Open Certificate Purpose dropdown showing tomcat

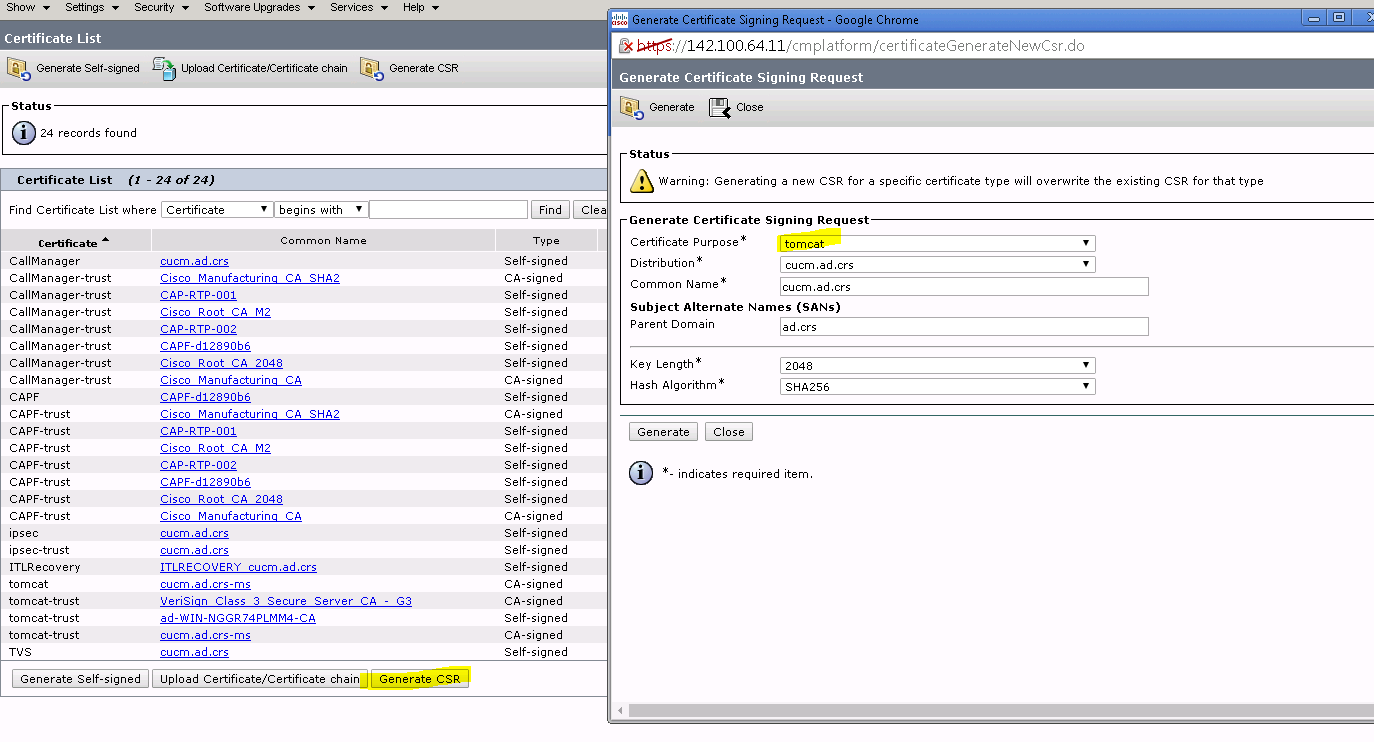937,243
